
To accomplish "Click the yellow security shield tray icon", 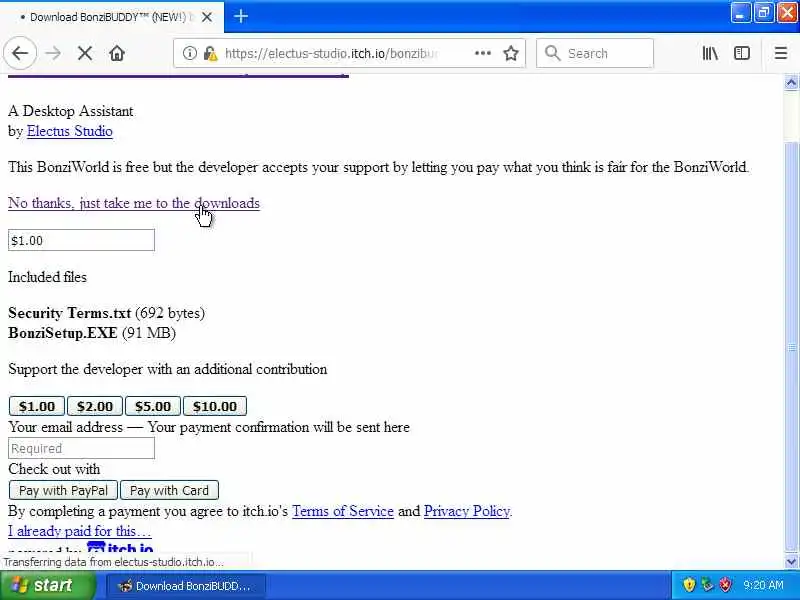I will coord(689,585).
